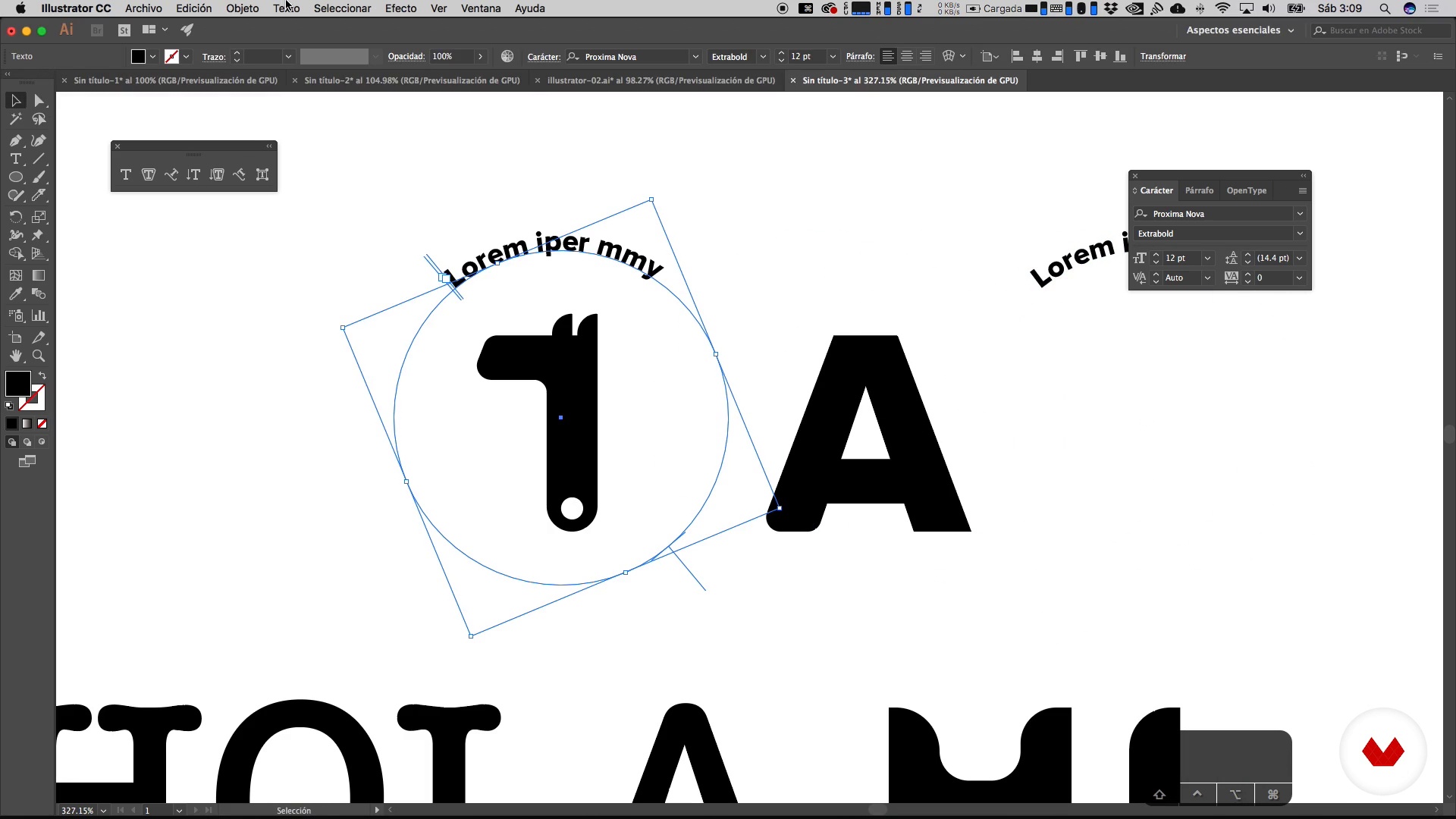Switch to the Párrafo panel tab
This screenshot has height=819, width=1456.
click(x=1199, y=190)
